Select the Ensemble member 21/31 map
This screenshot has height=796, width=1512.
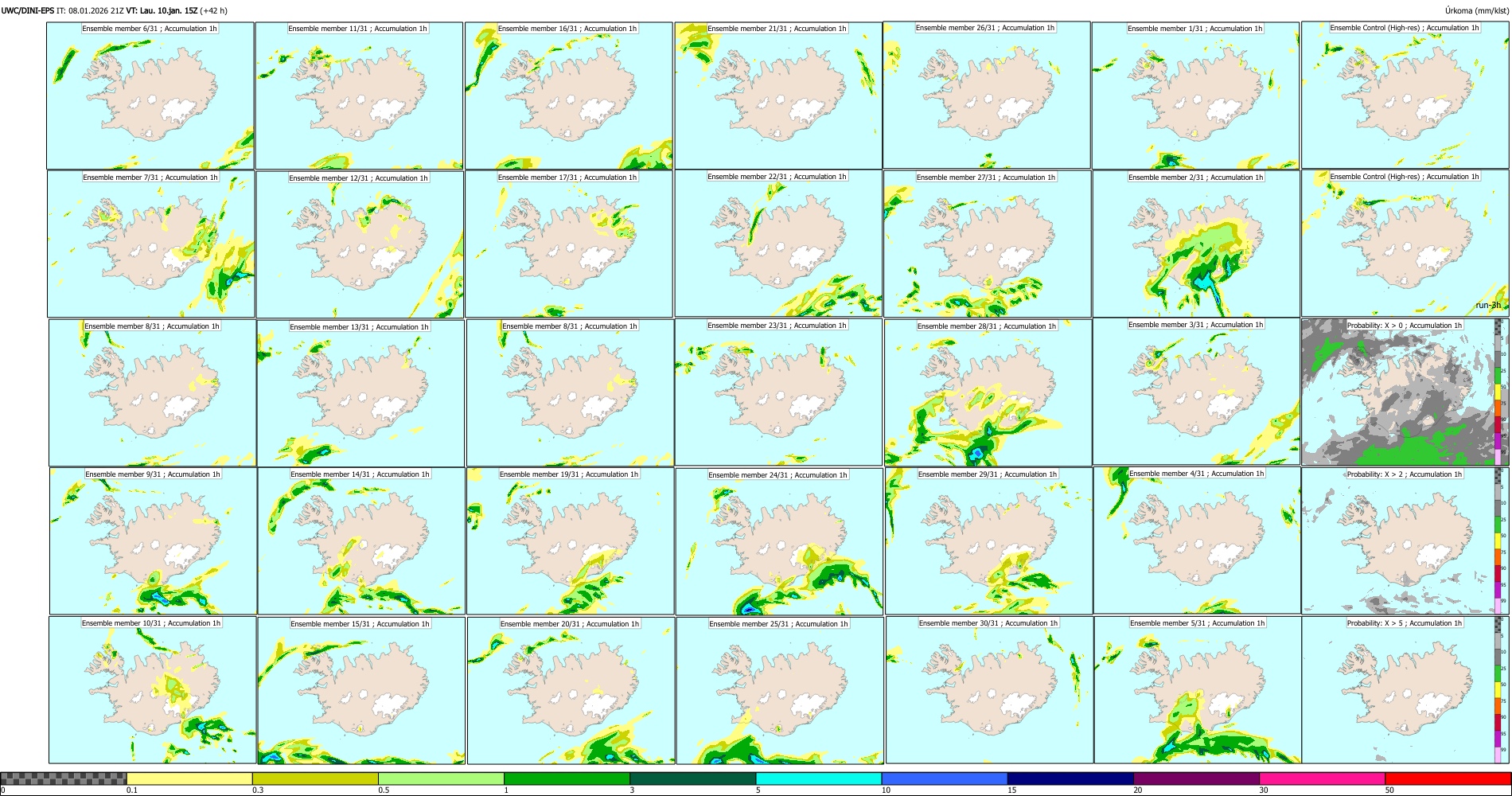point(778,96)
